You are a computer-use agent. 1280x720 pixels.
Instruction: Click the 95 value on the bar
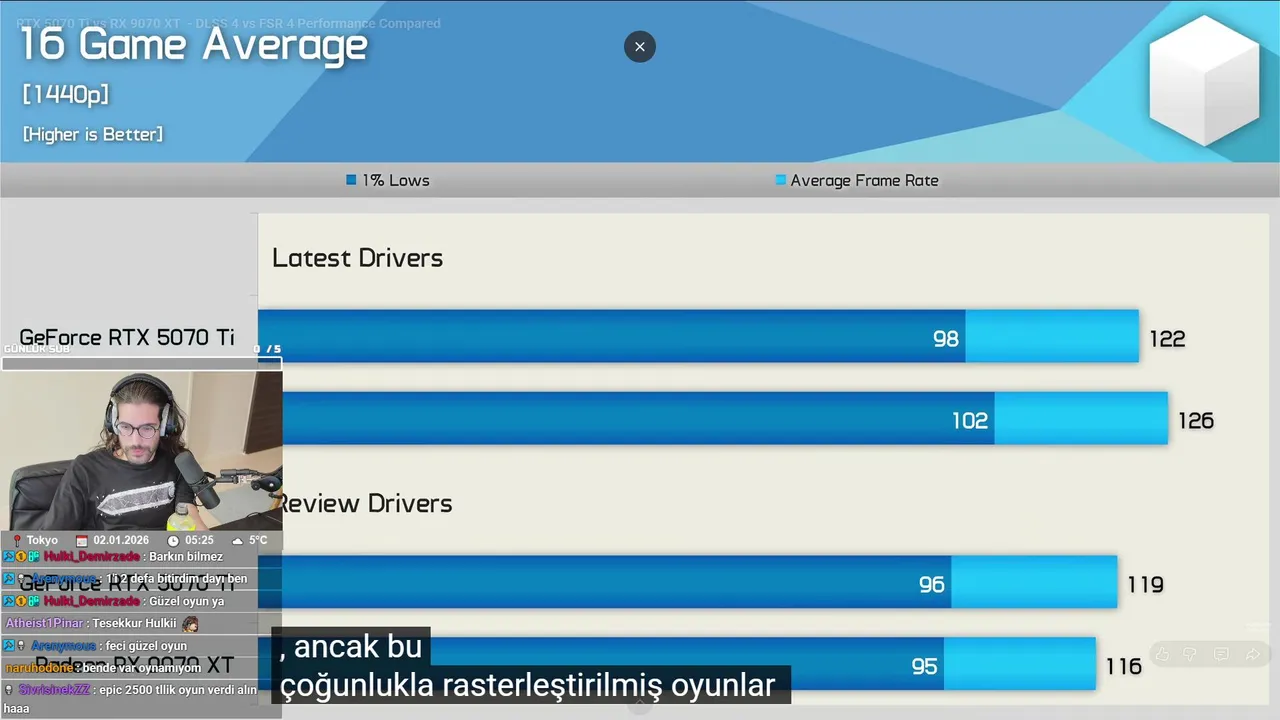tap(925, 666)
